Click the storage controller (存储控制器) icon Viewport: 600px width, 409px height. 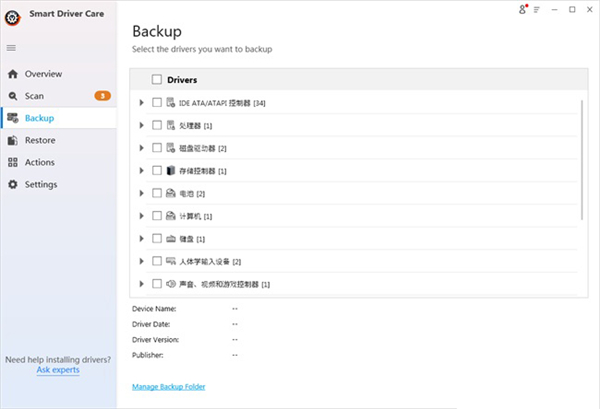pyautogui.click(x=171, y=171)
